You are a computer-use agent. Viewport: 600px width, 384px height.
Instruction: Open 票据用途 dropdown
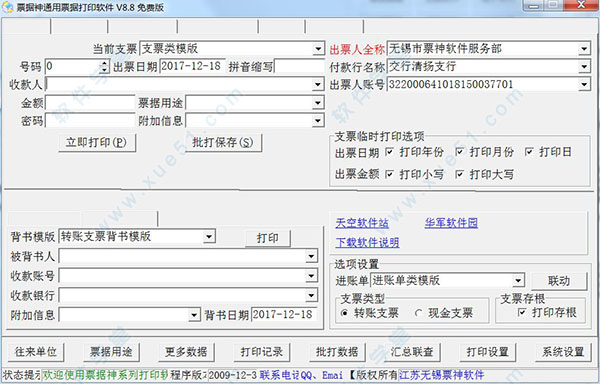coord(318,103)
